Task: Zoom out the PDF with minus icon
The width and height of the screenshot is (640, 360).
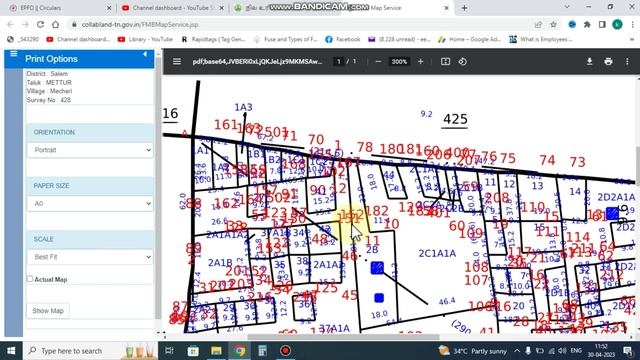Action: tap(378, 62)
